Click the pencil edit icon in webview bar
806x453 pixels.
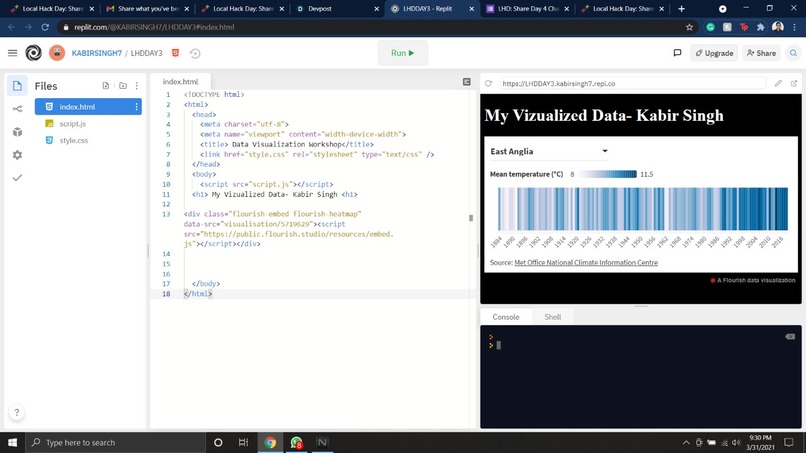[778, 83]
